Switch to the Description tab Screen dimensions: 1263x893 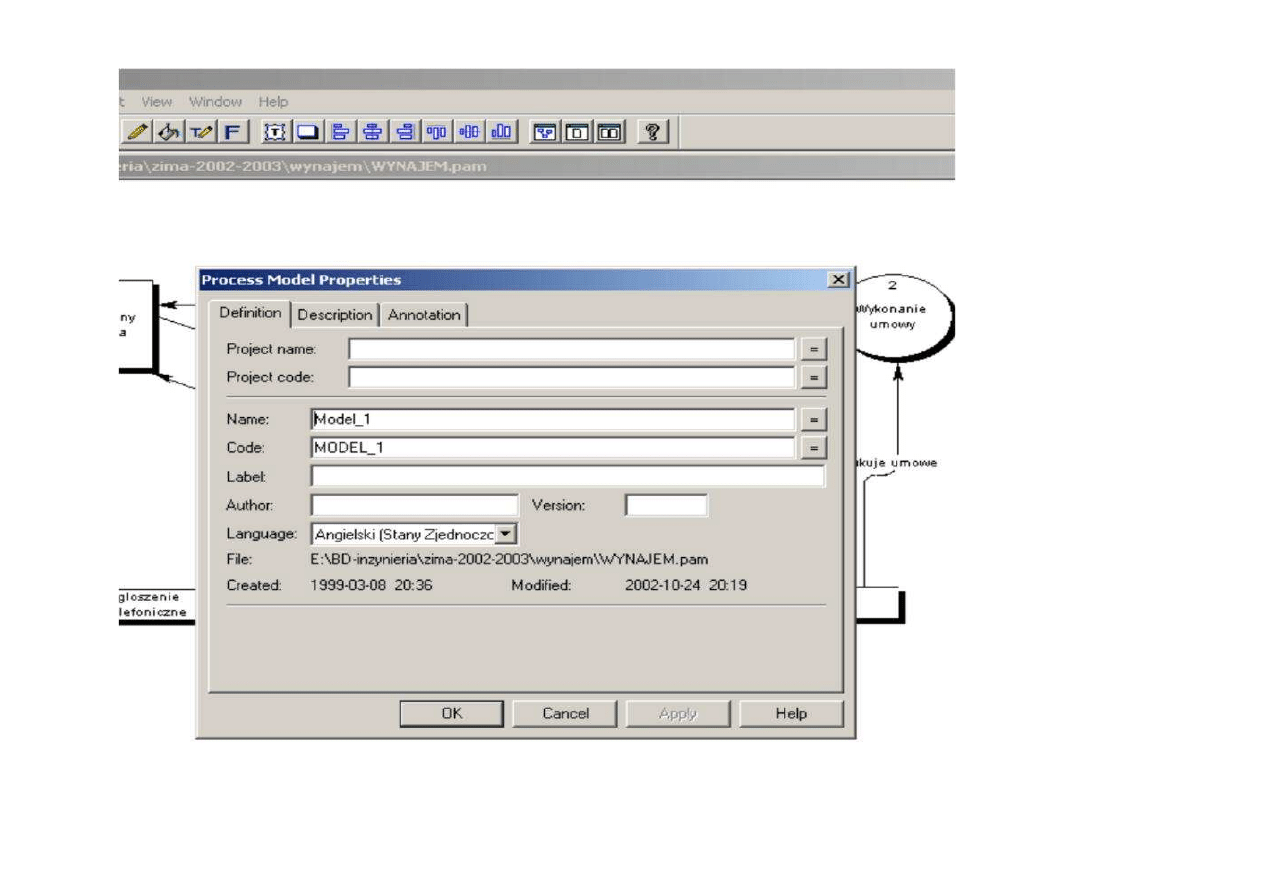point(335,315)
